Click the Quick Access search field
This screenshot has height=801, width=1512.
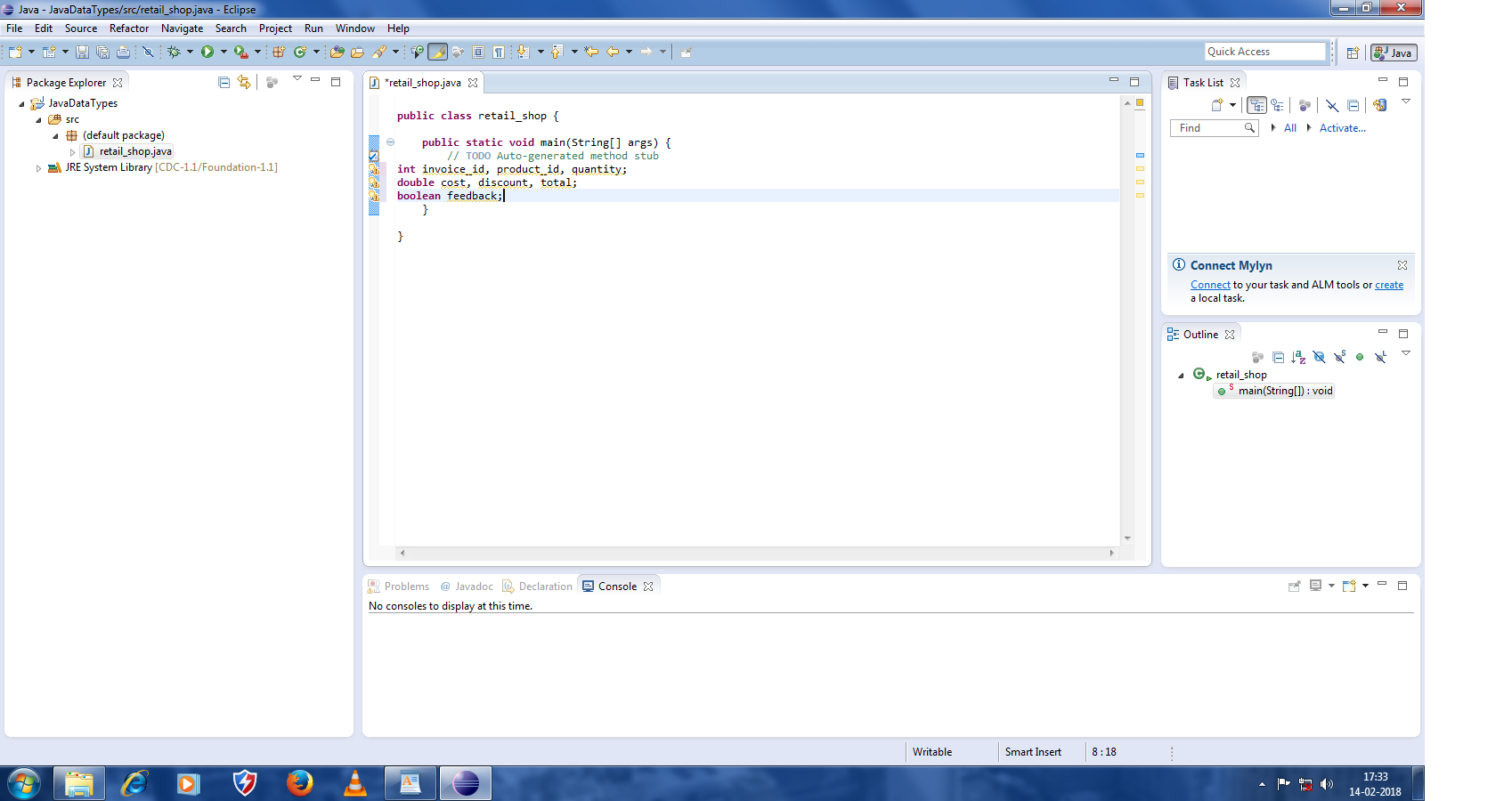pyautogui.click(x=1265, y=52)
